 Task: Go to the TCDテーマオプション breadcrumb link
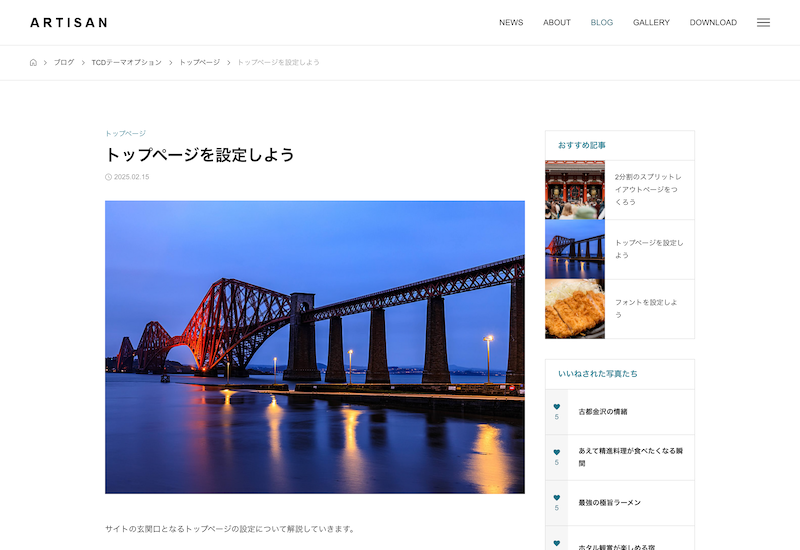click(127, 62)
